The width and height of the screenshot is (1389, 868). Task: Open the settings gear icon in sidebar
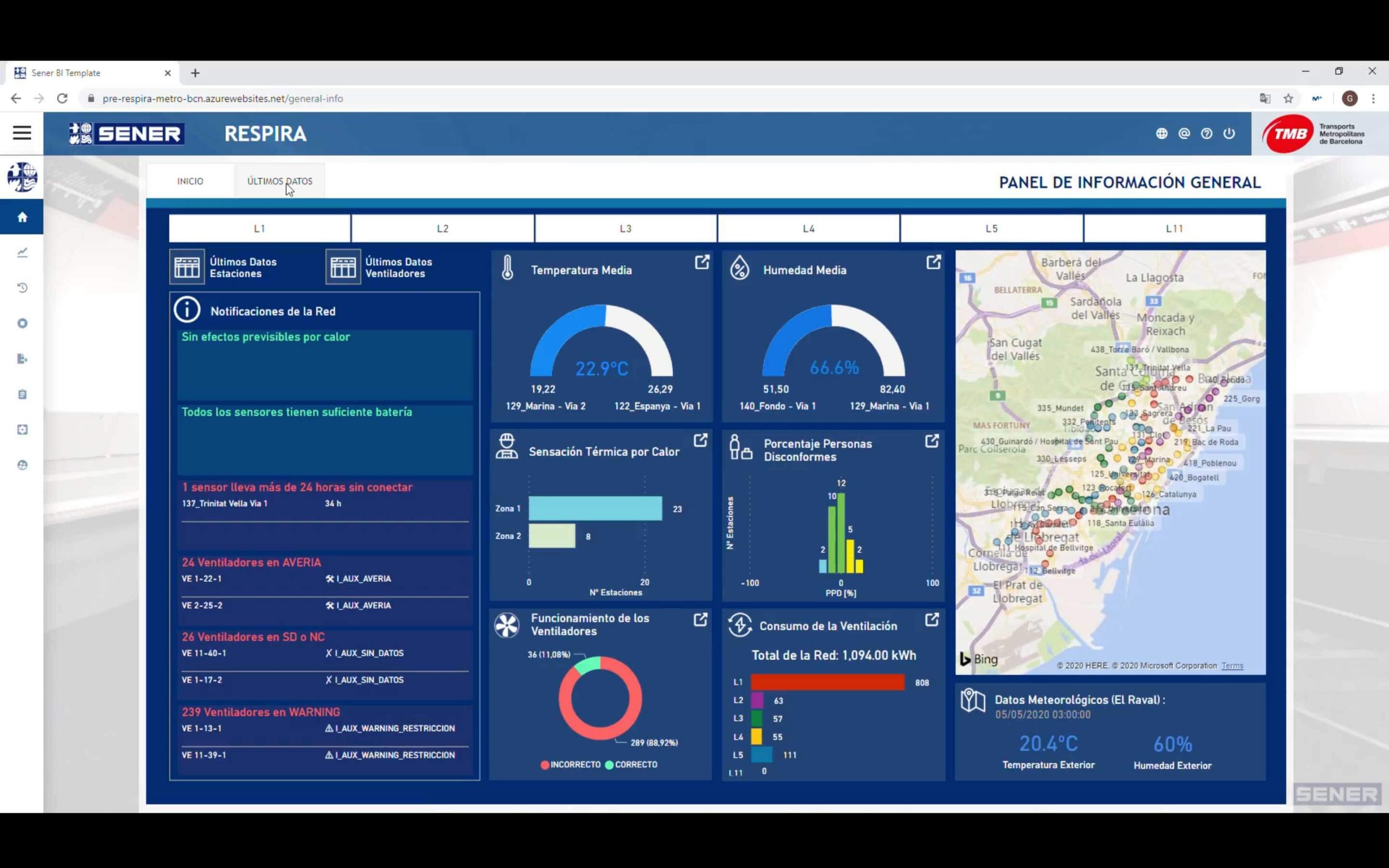coord(22,429)
